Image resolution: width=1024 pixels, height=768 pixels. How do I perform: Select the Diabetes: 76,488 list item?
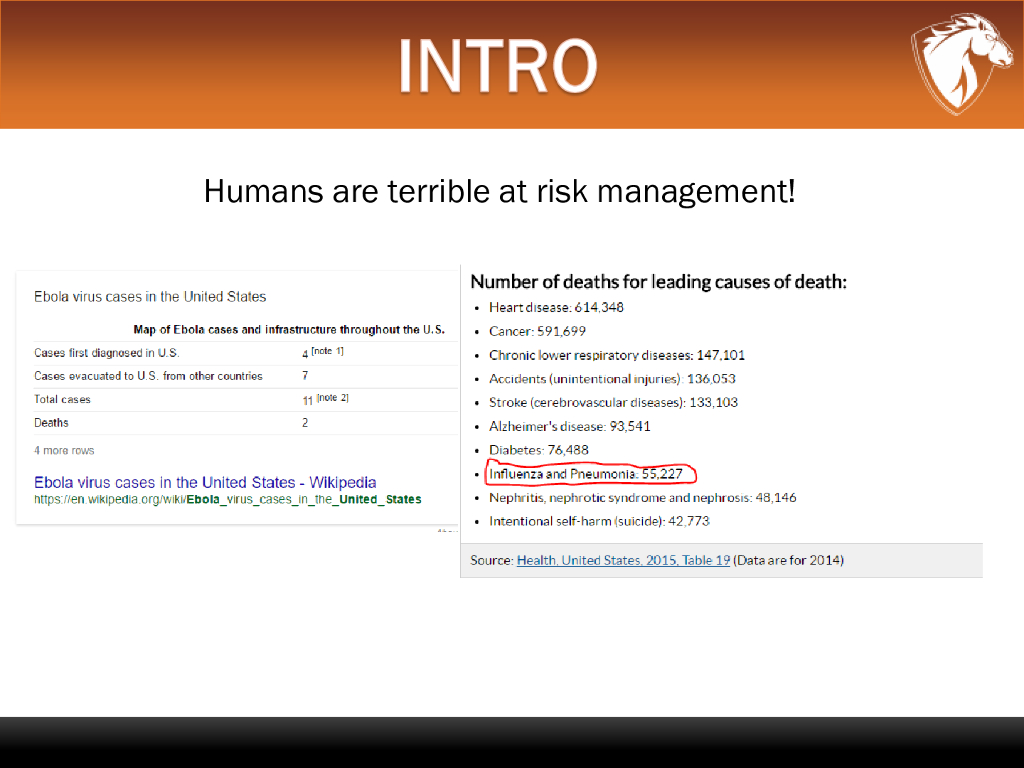538,450
